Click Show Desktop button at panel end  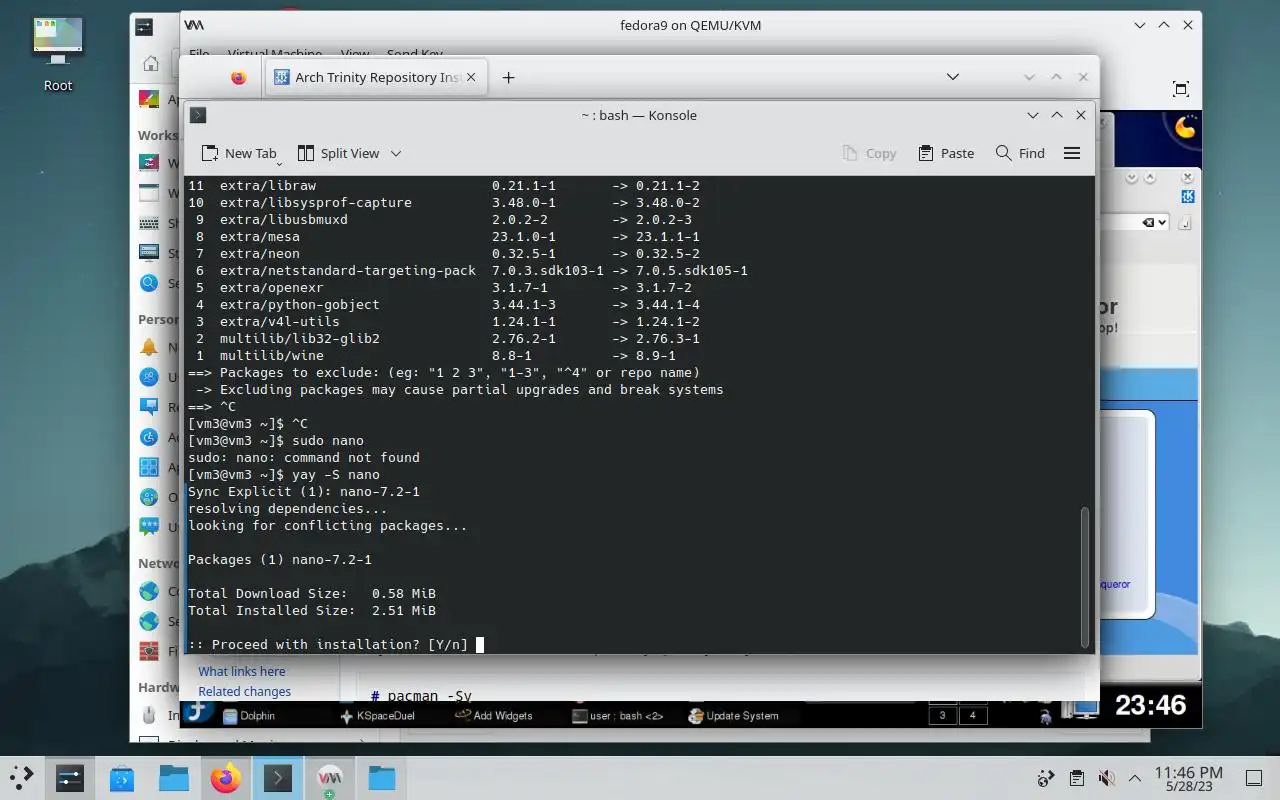1254,778
